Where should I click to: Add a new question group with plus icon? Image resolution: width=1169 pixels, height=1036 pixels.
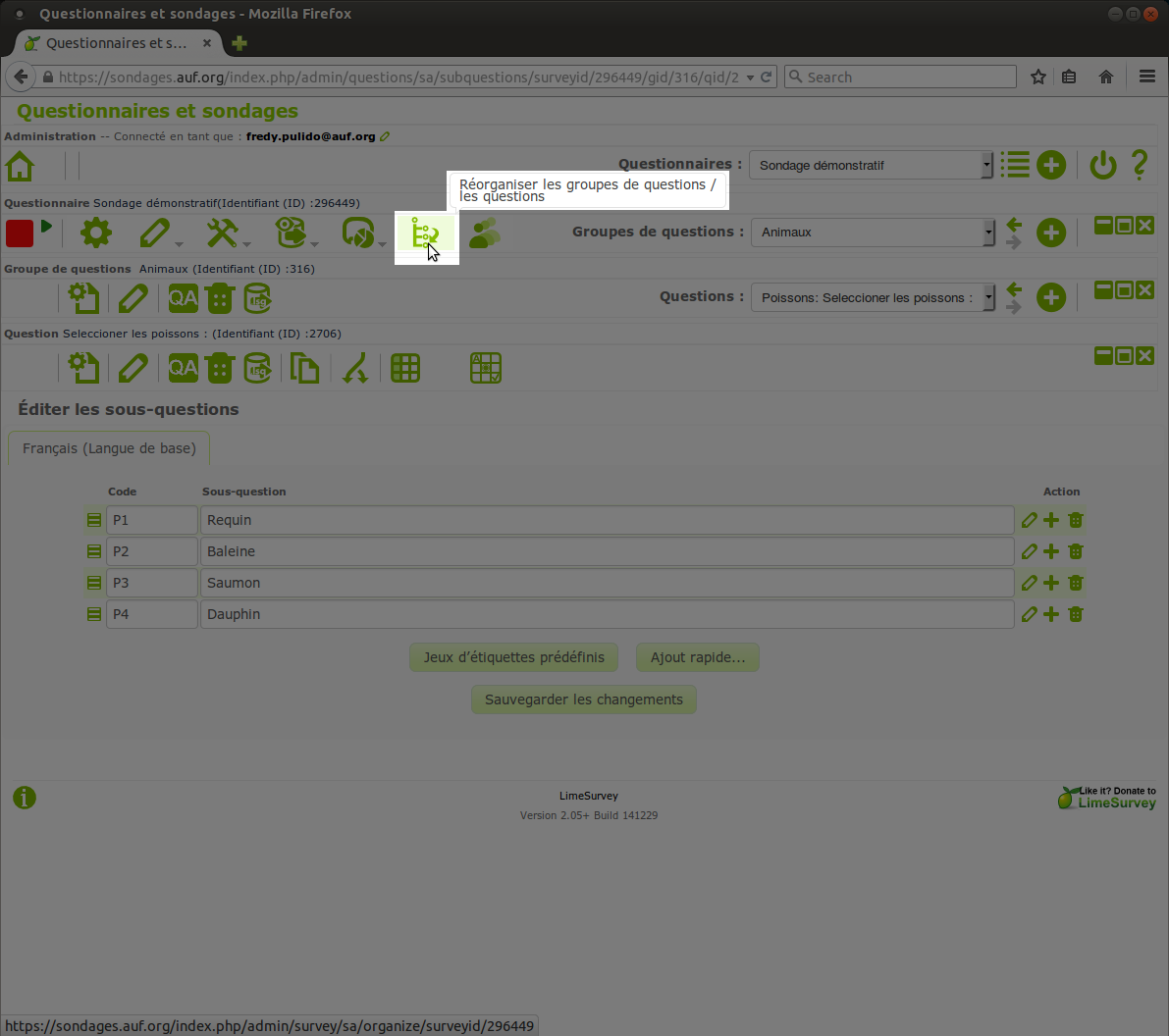[x=1051, y=233]
